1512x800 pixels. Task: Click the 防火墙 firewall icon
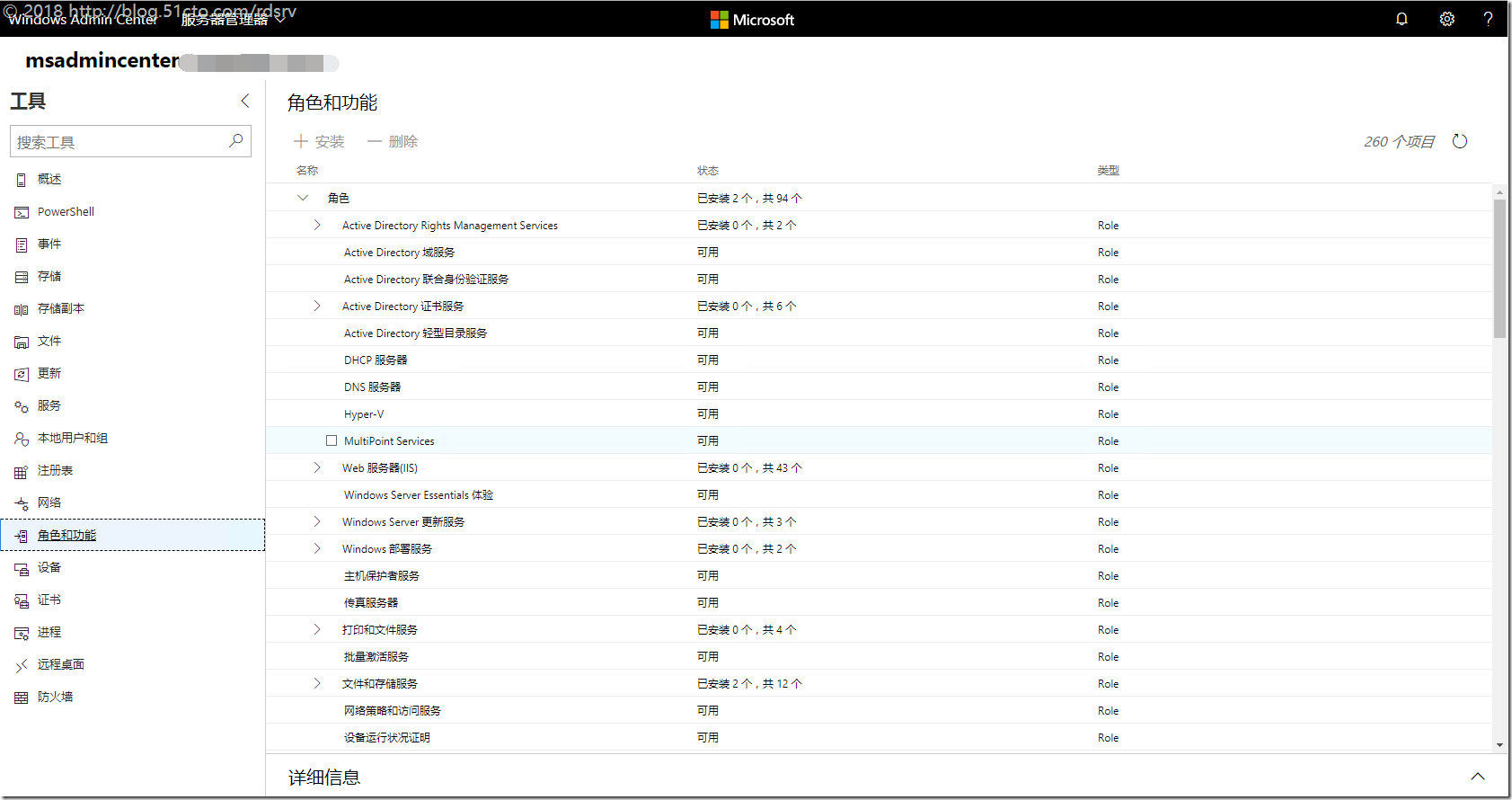pos(22,698)
